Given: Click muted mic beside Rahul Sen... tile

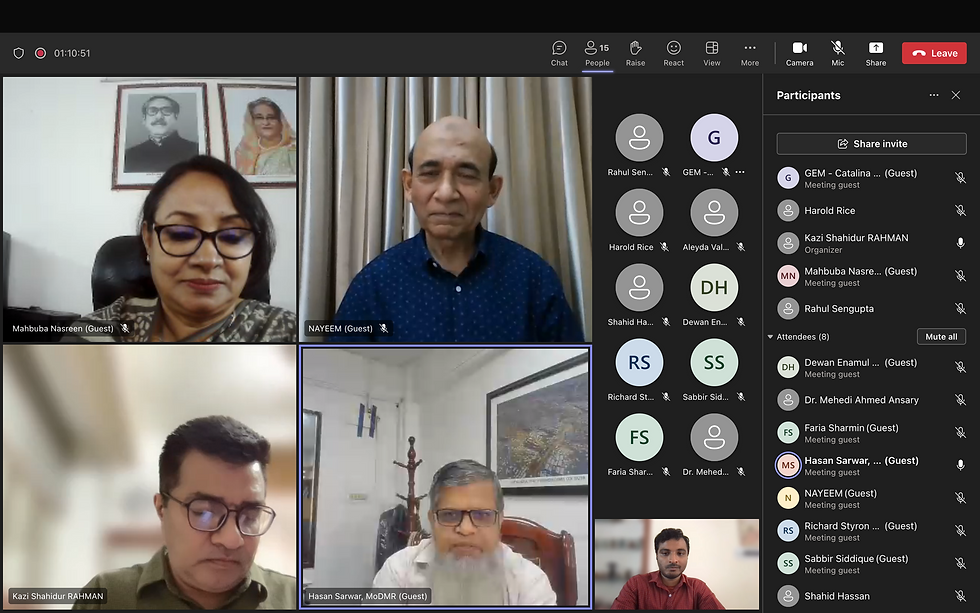Looking at the screenshot, I should pyautogui.click(x=666, y=172).
